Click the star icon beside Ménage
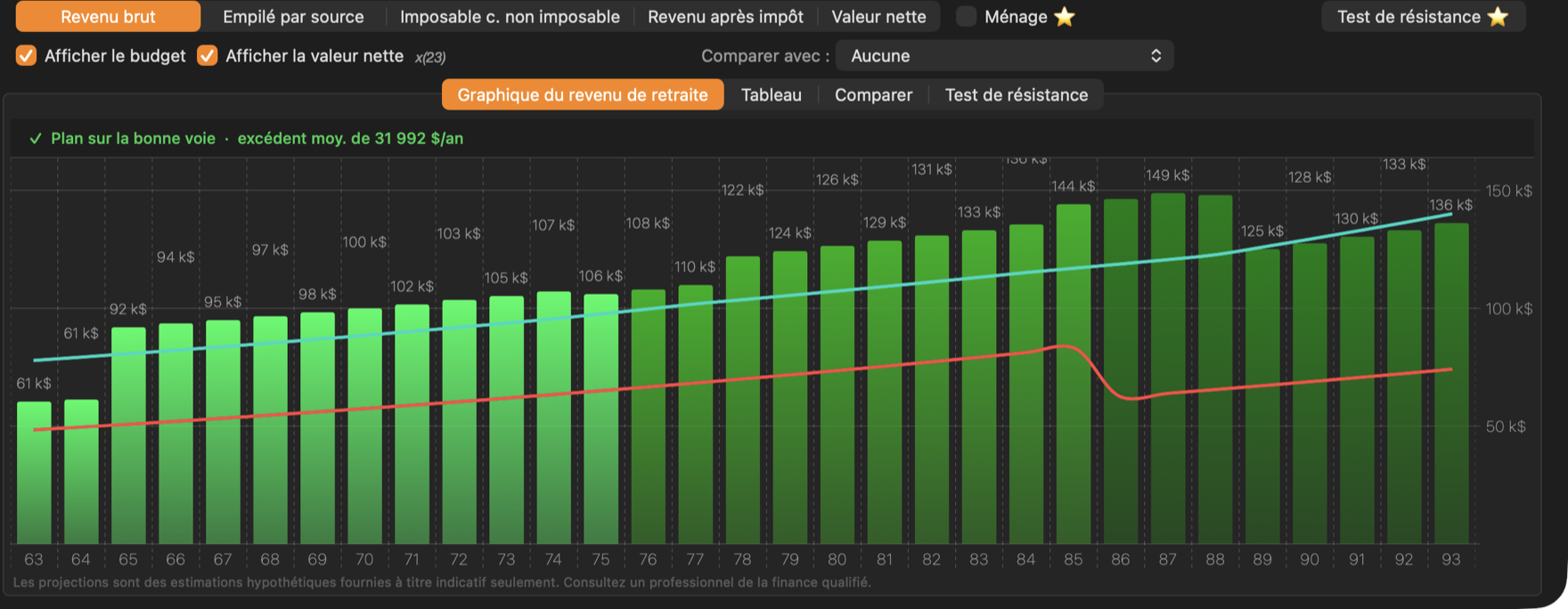This screenshot has width=1568, height=609. 1065,17
